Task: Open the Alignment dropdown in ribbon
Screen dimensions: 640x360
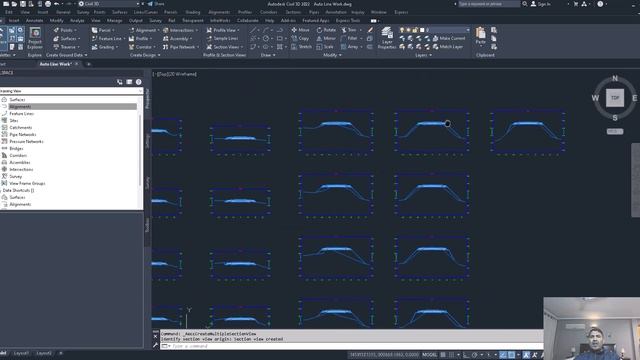Action: (x=144, y=30)
